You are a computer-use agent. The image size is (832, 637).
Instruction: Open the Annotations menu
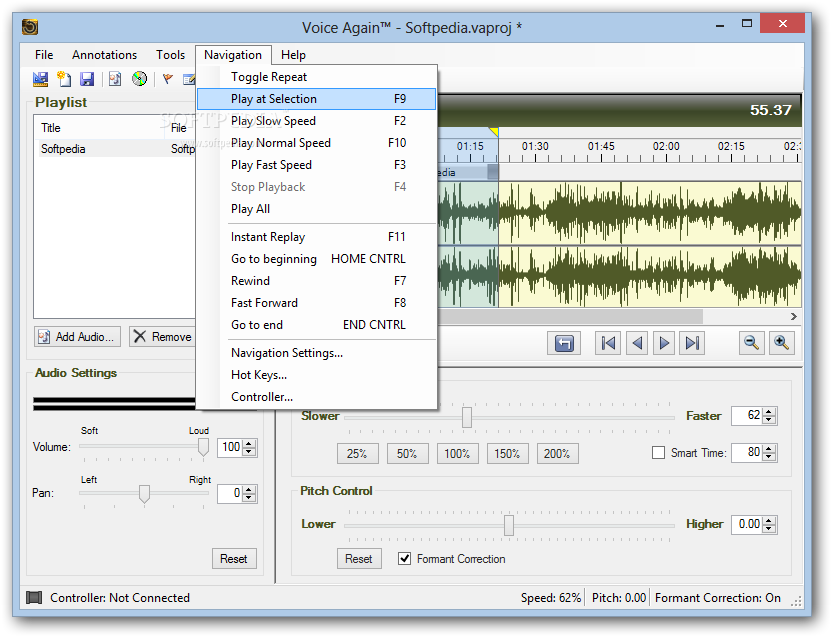tap(105, 55)
